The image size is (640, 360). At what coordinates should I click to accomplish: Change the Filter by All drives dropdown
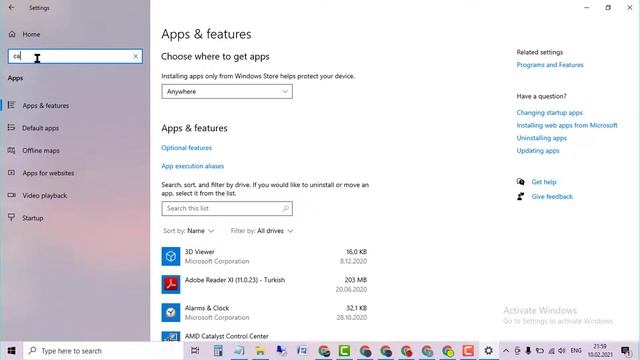pos(262,231)
